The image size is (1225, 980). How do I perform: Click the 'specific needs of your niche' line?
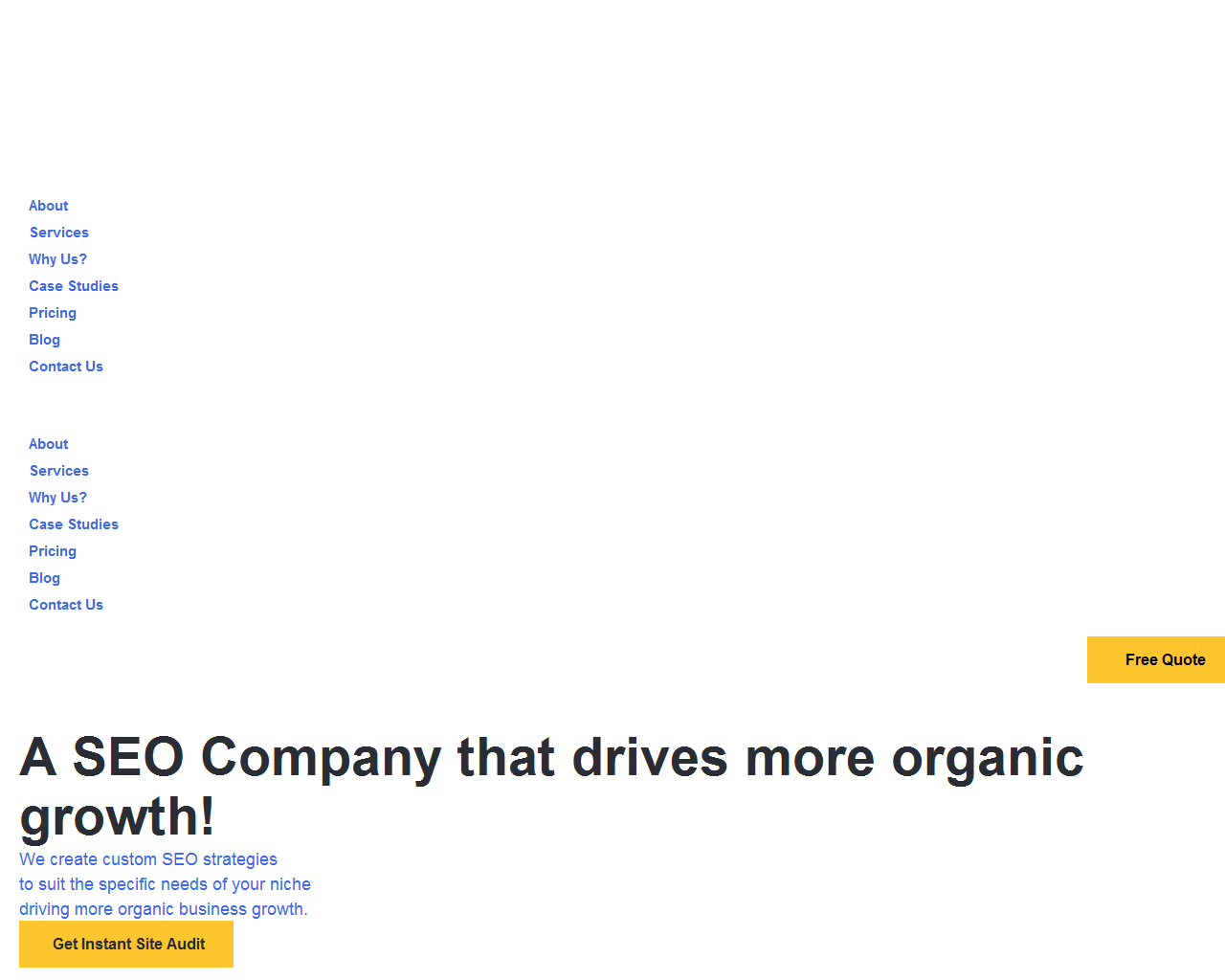point(165,884)
